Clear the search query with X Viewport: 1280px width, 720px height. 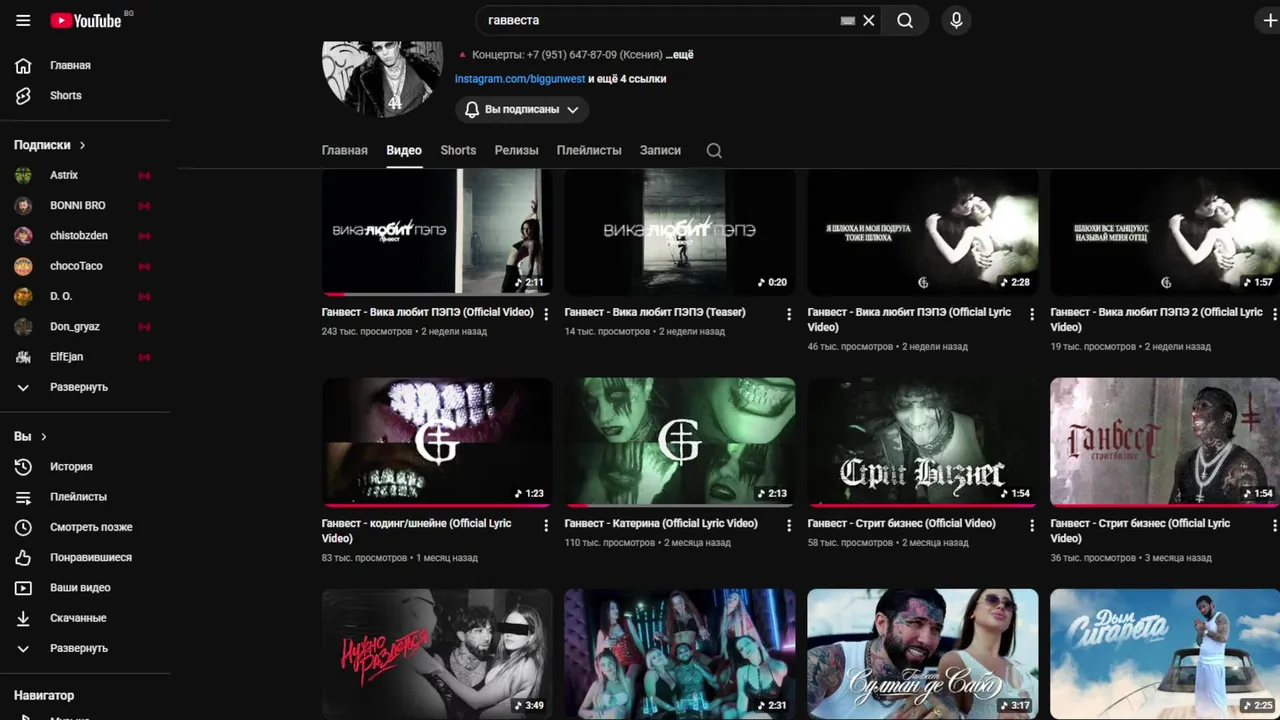pos(869,20)
